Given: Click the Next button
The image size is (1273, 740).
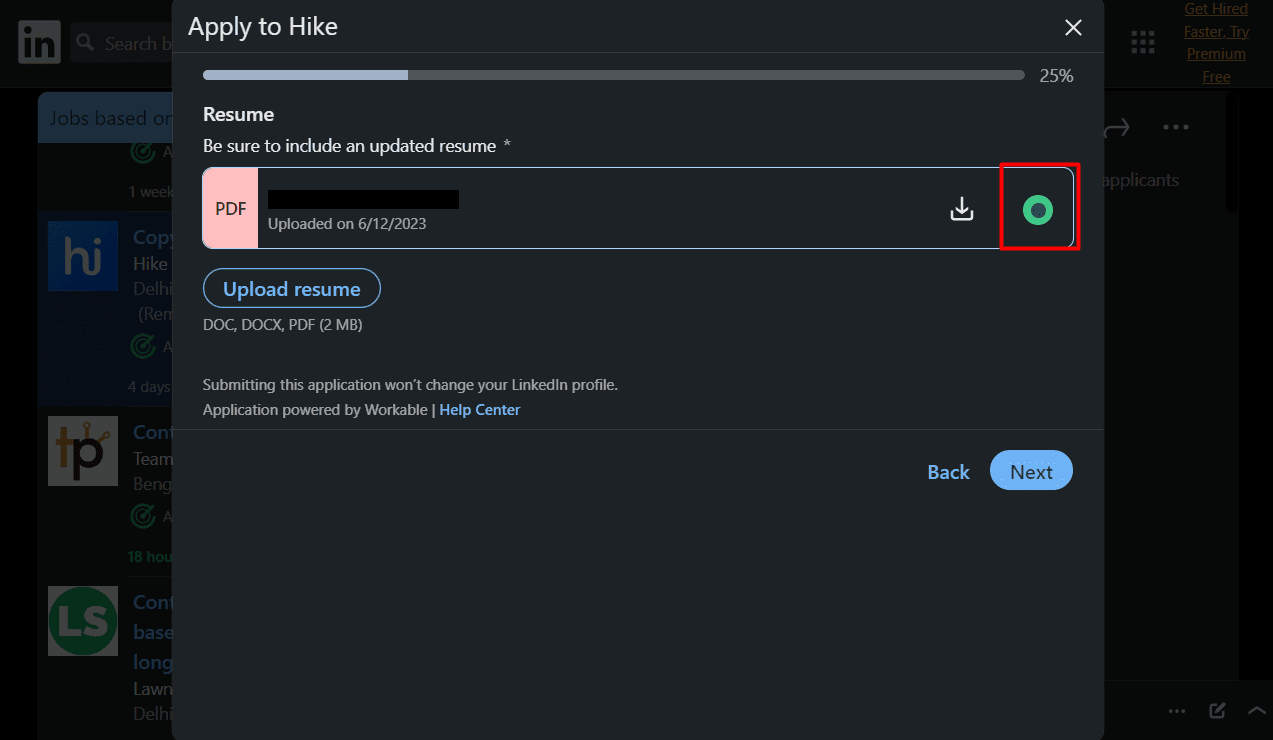Looking at the screenshot, I should [1031, 471].
